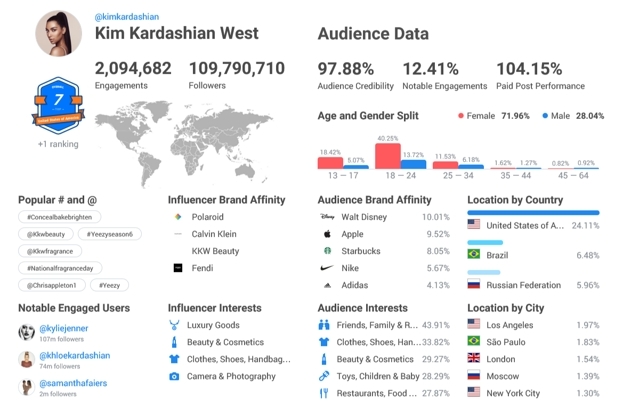The height and width of the screenshot is (408, 623).
Task: Click the Camera & Photography camera icon
Action: pos(174,376)
